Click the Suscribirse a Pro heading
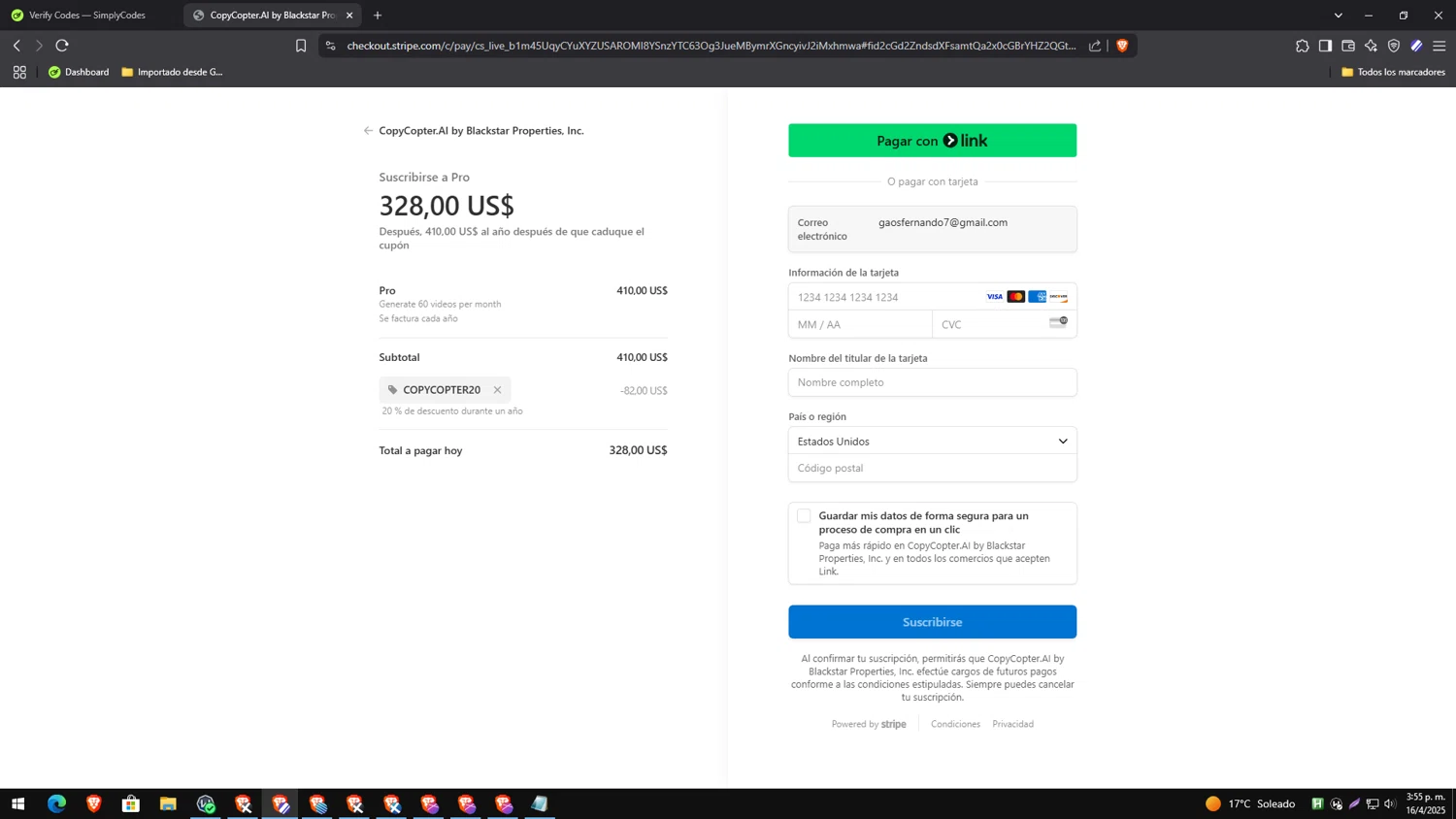The height and width of the screenshot is (819, 1456). tap(424, 178)
